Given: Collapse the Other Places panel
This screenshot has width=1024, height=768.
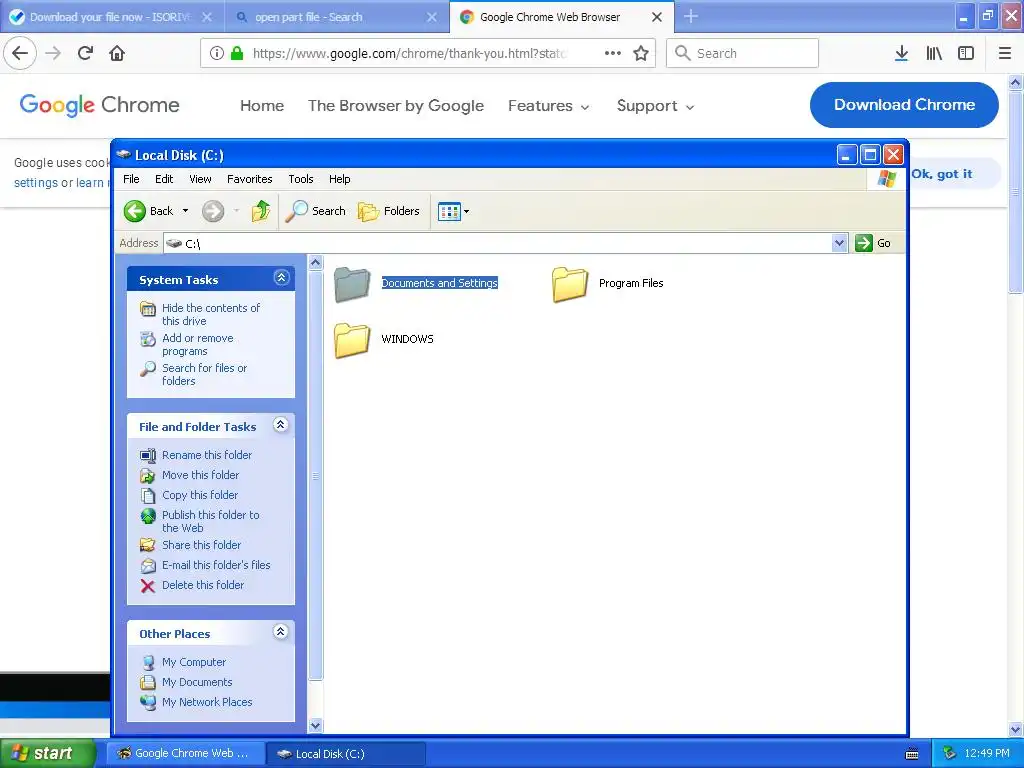Looking at the screenshot, I should tap(281, 632).
